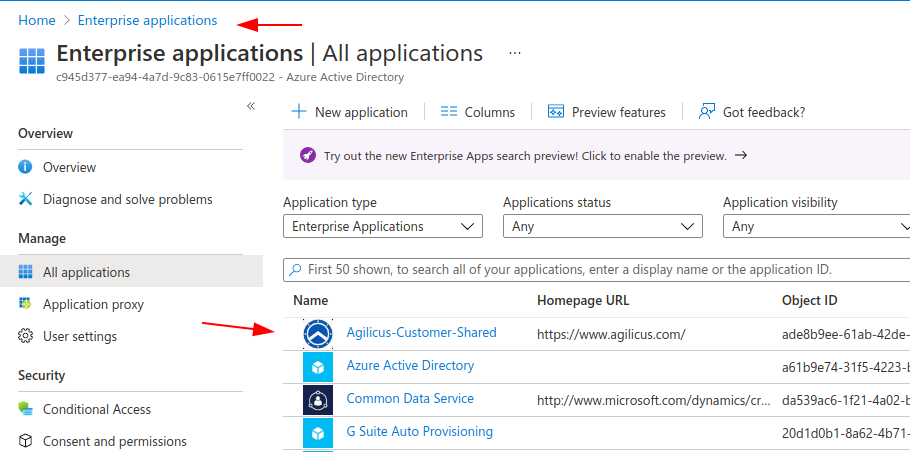The height and width of the screenshot is (452, 910).
Task: Click the Preview features icon
Action: tap(556, 111)
